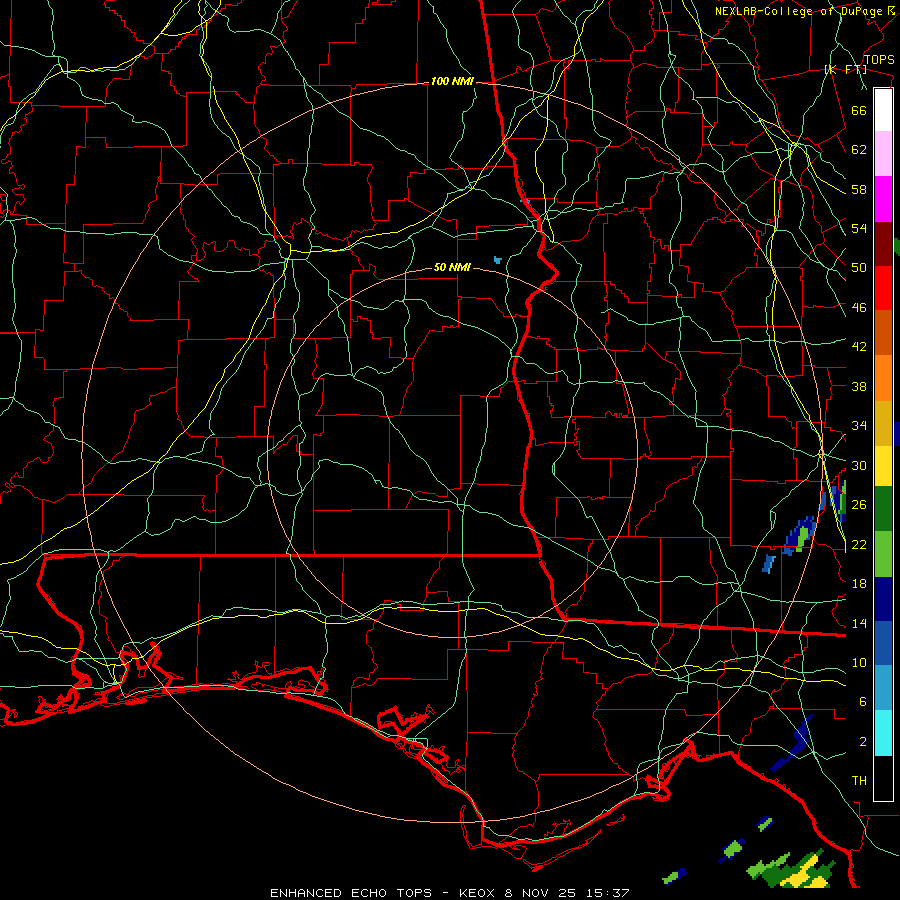
Task: Click the Enhanced Echo Tops KEOX caption
Action: coord(449,893)
